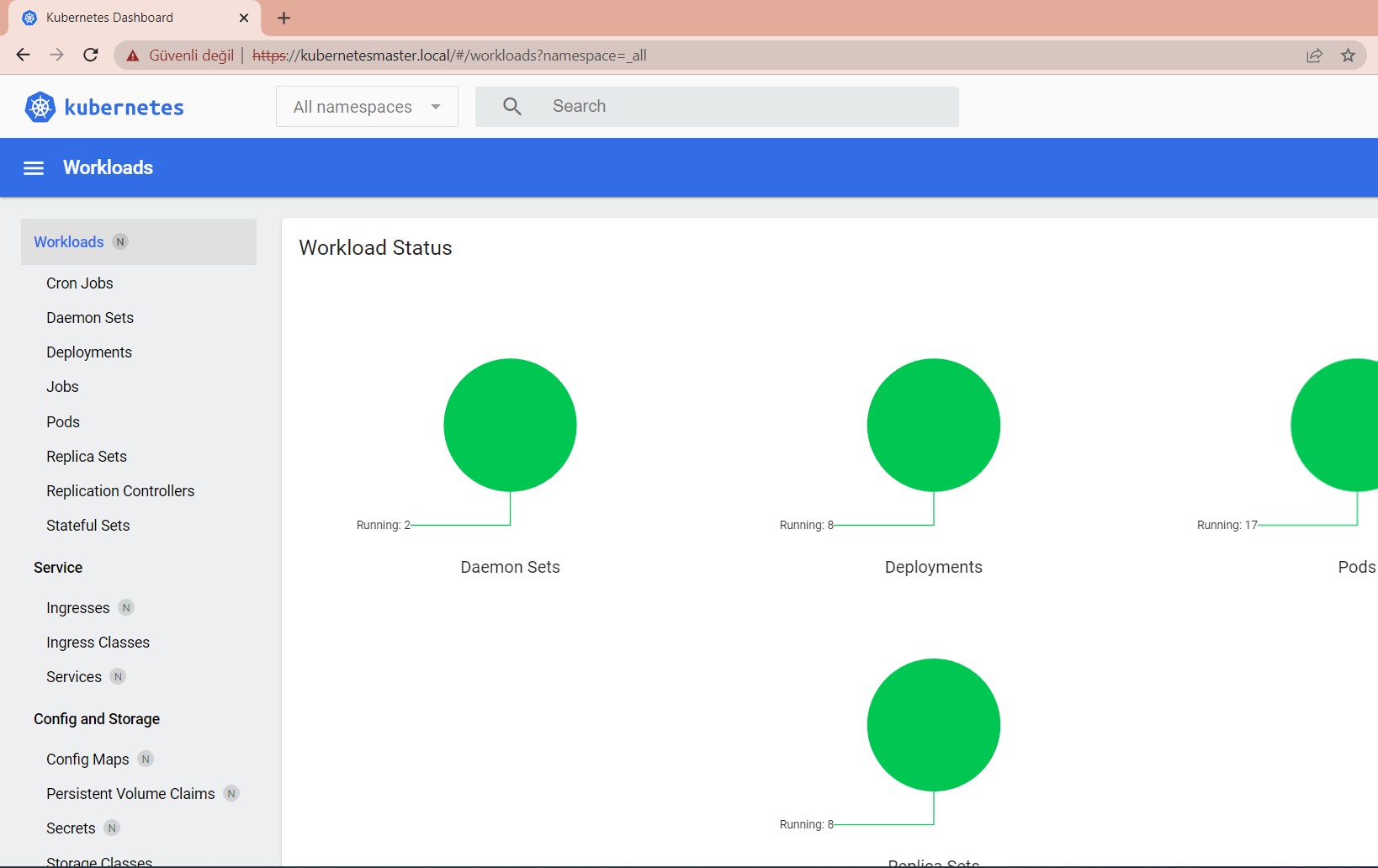Open a new browser tab
This screenshot has width=1378, height=868.
point(284,18)
